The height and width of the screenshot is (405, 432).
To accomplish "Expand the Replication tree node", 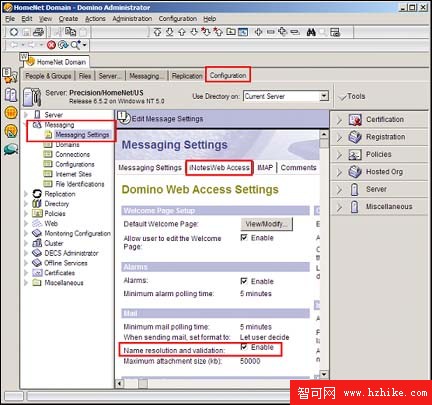I will (26, 194).
